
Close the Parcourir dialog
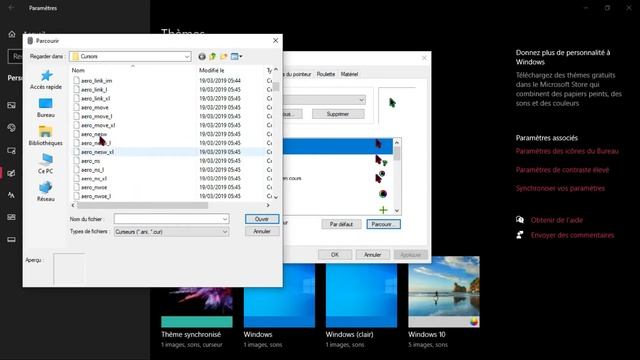tap(276, 40)
